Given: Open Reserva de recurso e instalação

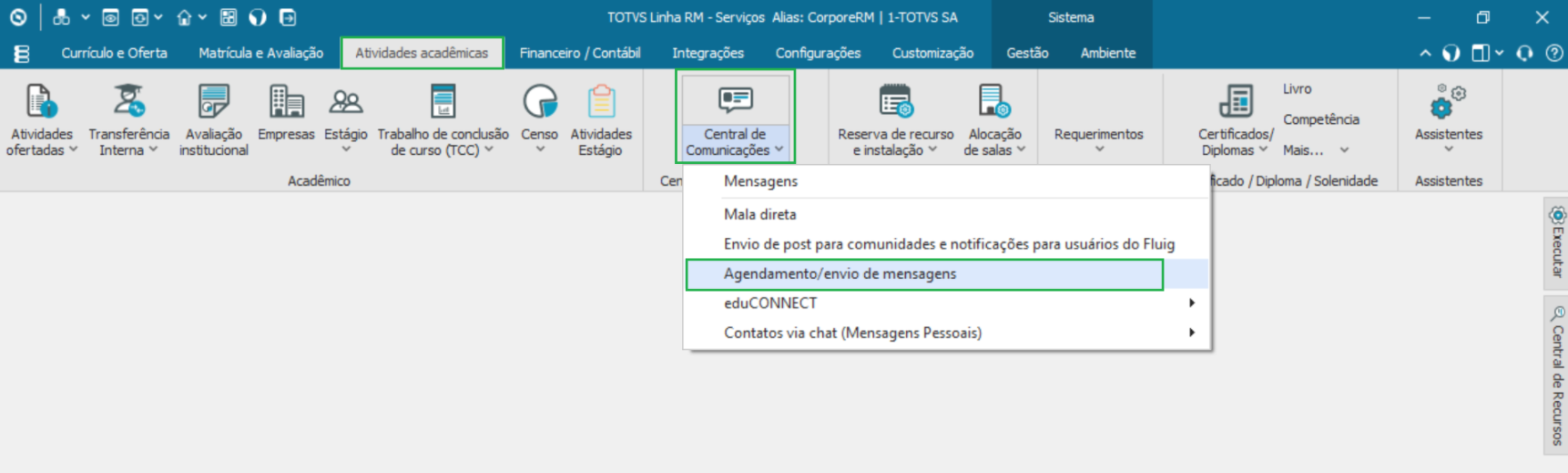Looking at the screenshot, I should tap(896, 121).
